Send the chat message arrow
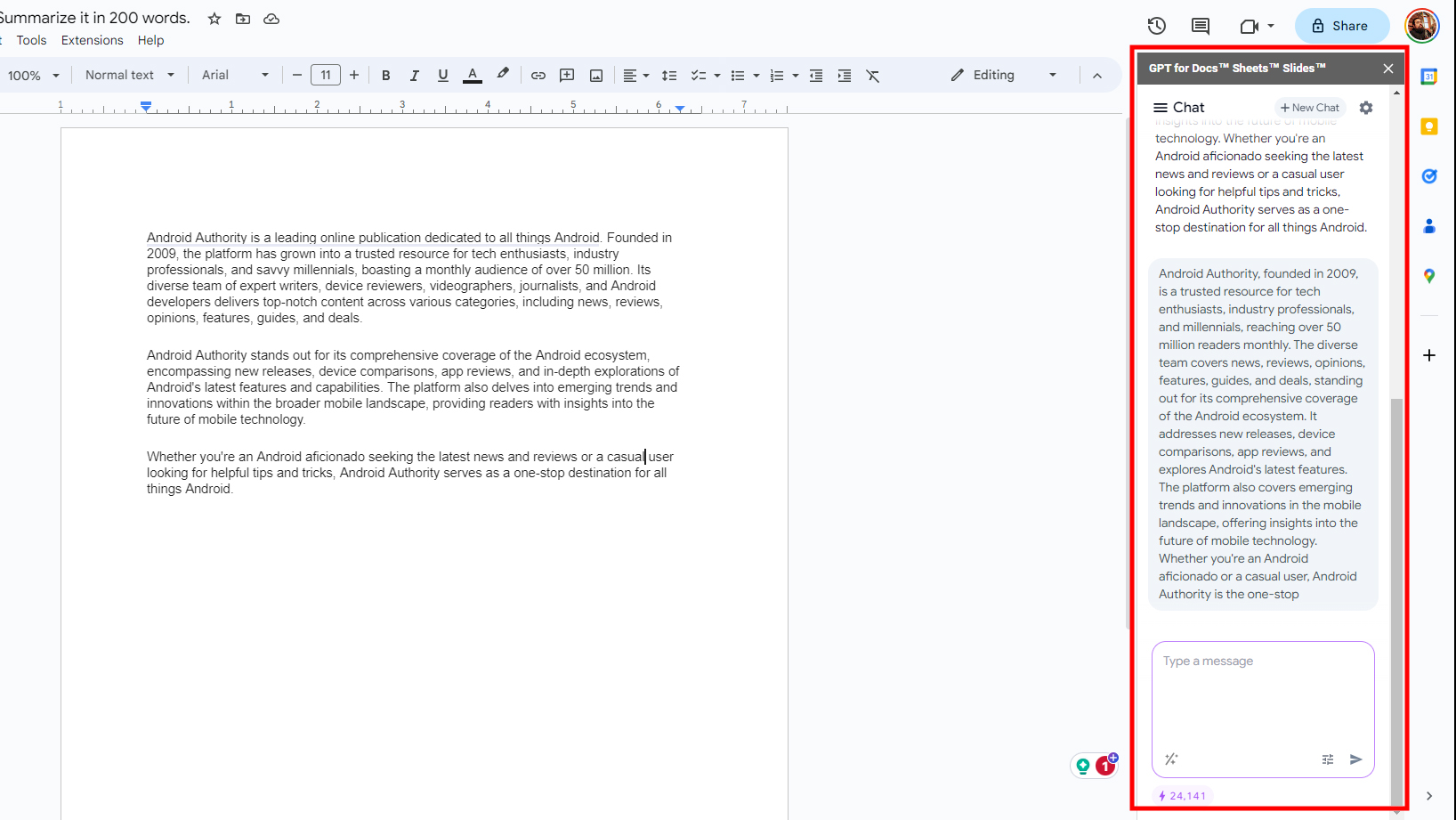The height and width of the screenshot is (820, 1456). coord(1355,759)
